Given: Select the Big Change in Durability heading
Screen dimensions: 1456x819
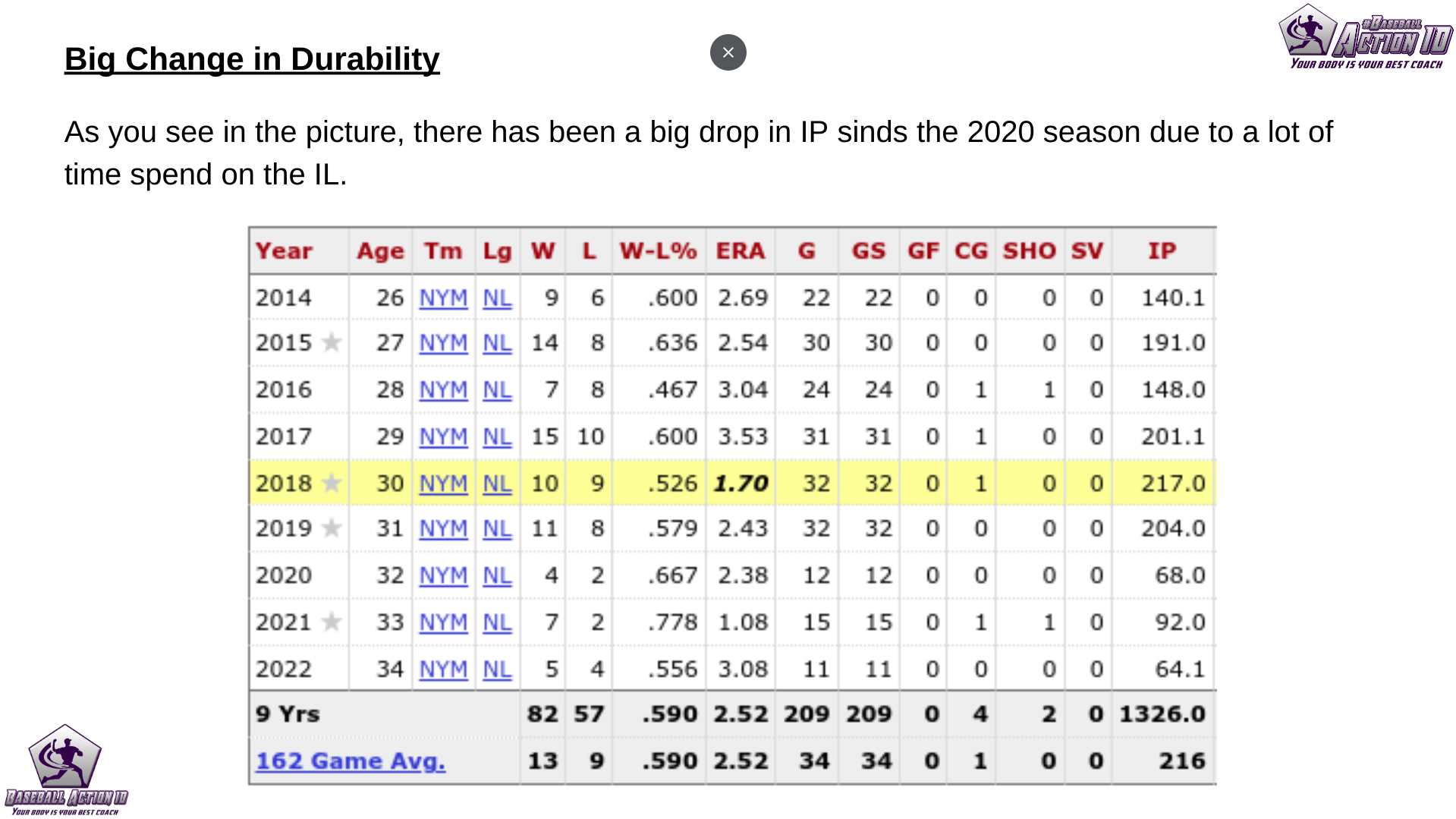Looking at the screenshot, I should [252, 59].
